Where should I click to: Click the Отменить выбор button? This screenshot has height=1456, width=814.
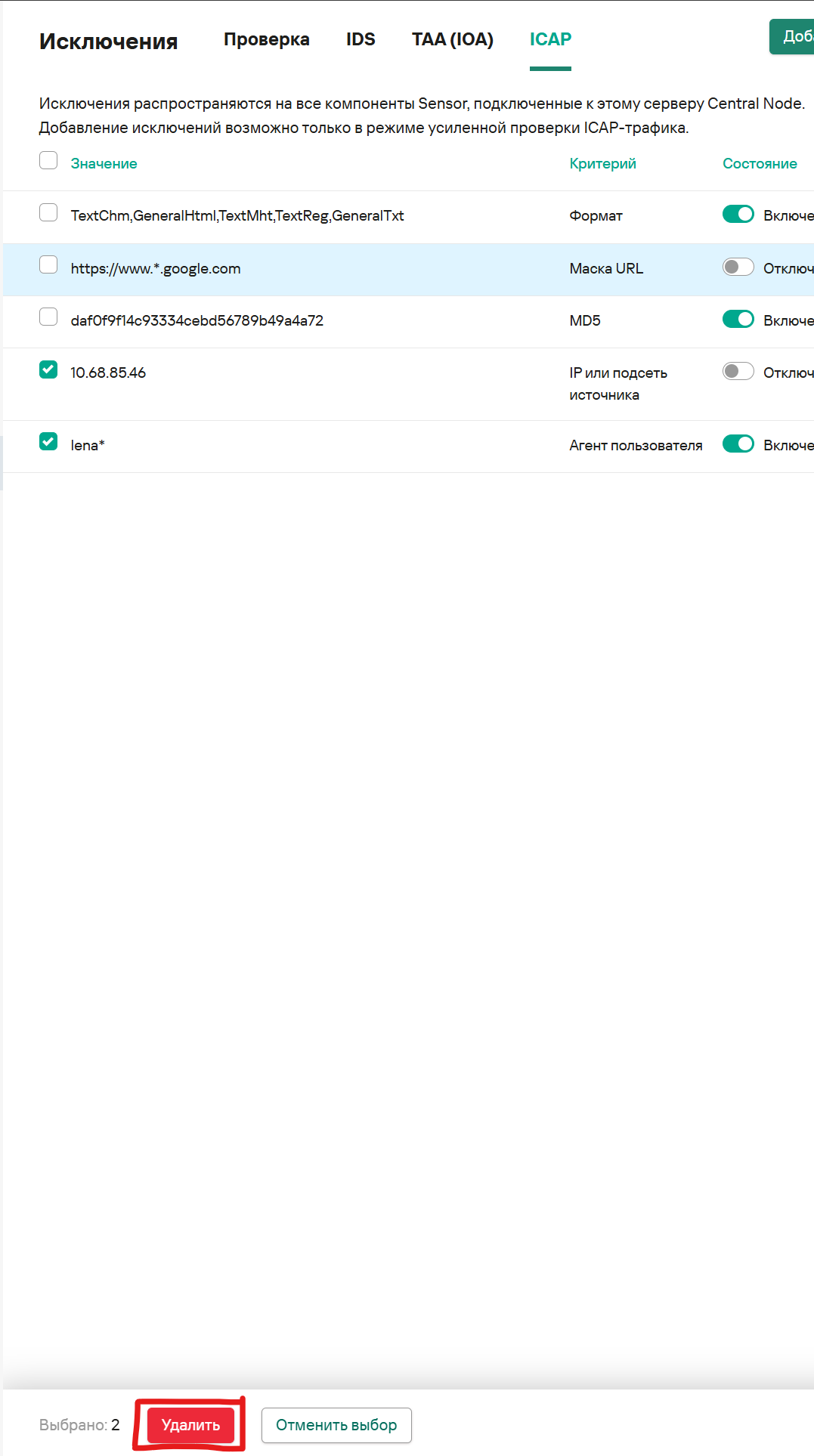336,1425
